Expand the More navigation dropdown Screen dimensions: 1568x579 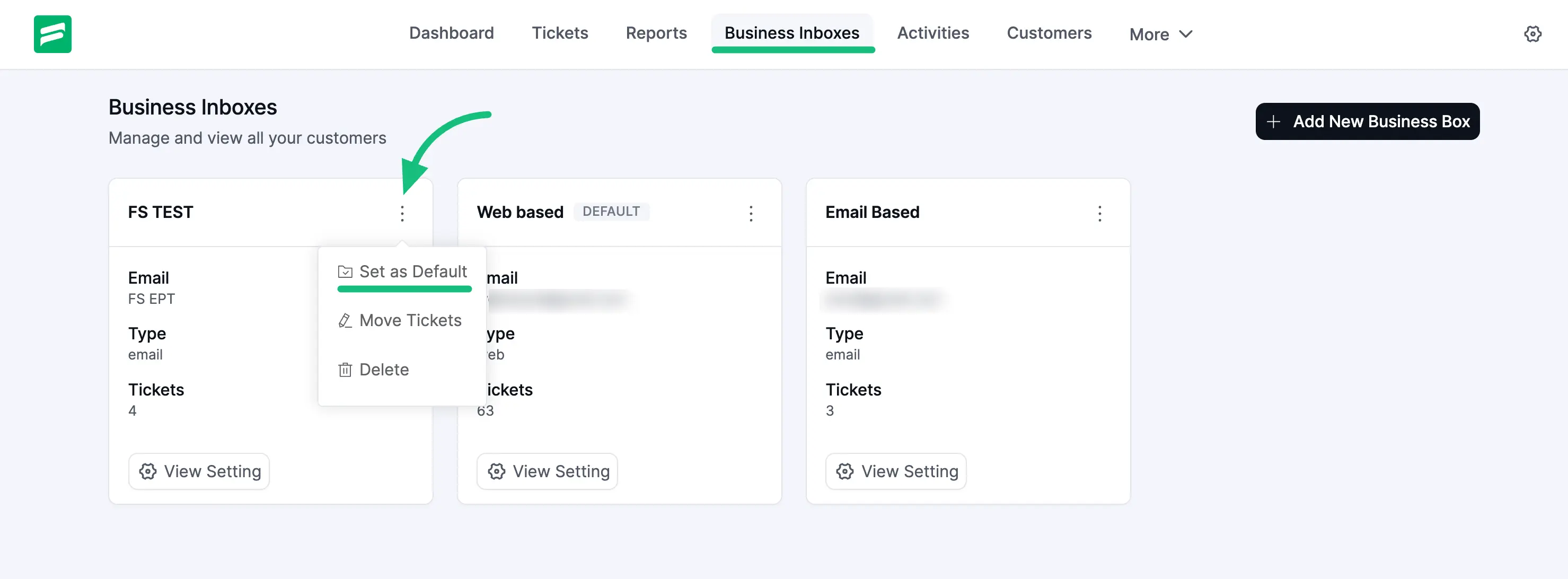[1159, 34]
